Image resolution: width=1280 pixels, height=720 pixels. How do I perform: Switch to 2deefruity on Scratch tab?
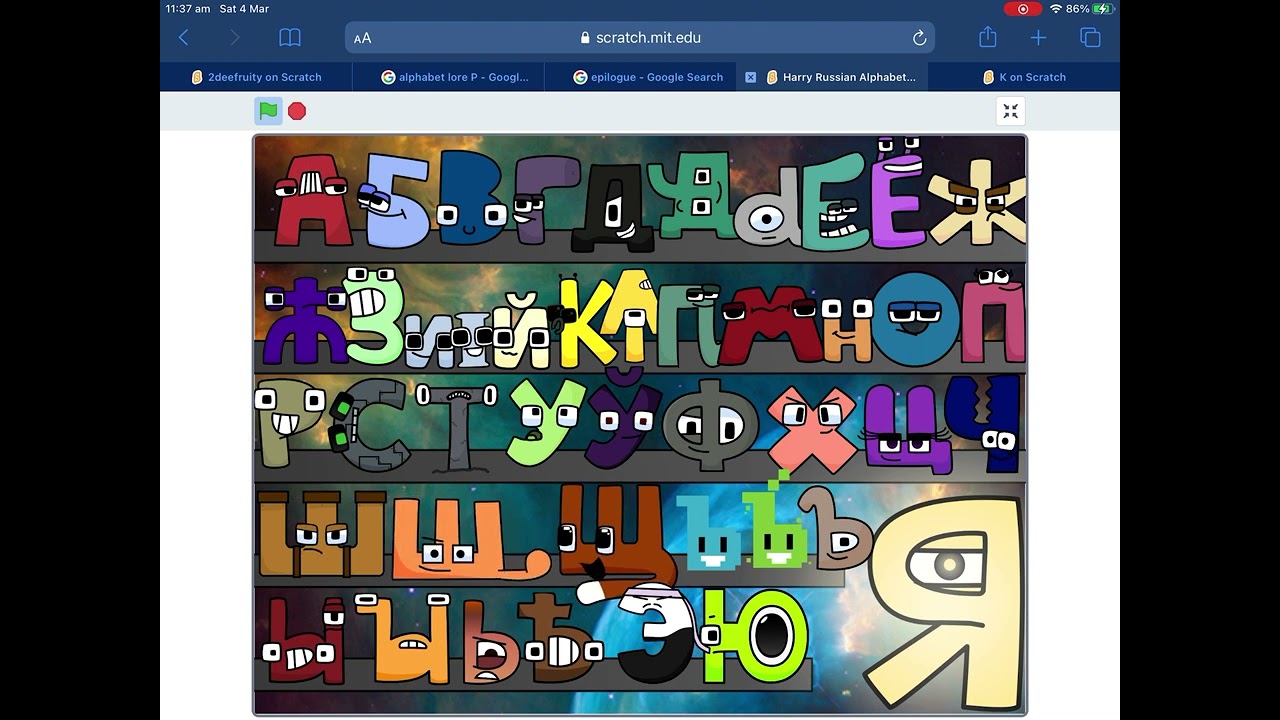[256, 77]
